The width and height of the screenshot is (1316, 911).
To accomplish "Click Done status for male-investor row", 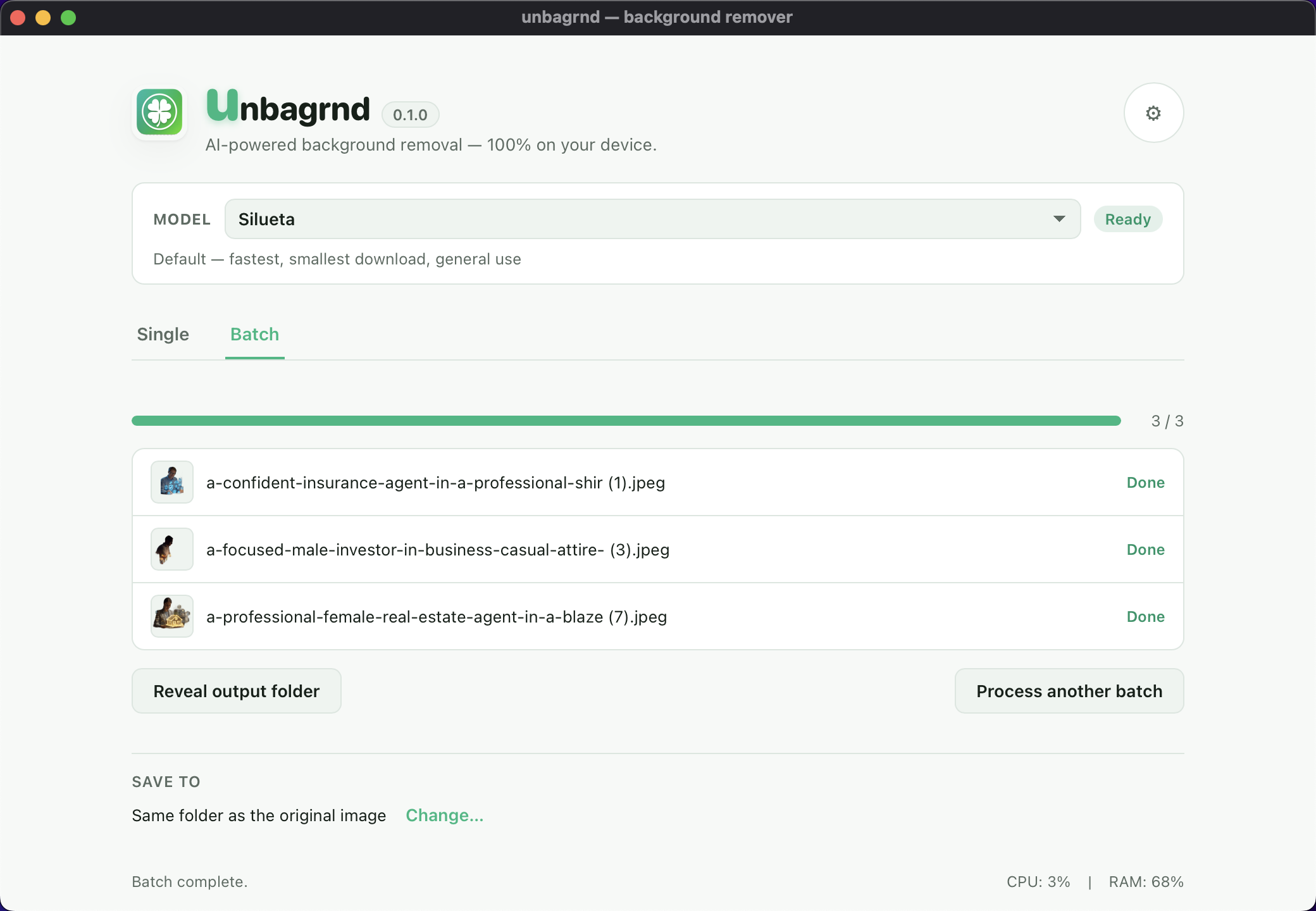I will pyautogui.click(x=1146, y=550).
